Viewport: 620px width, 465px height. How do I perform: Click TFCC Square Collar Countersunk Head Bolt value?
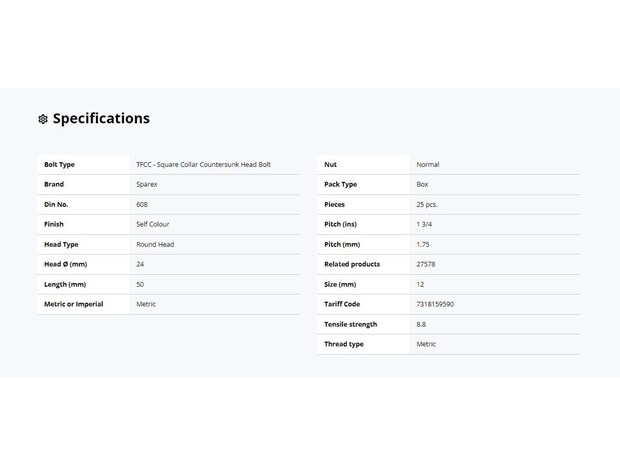(x=203, y=164)
